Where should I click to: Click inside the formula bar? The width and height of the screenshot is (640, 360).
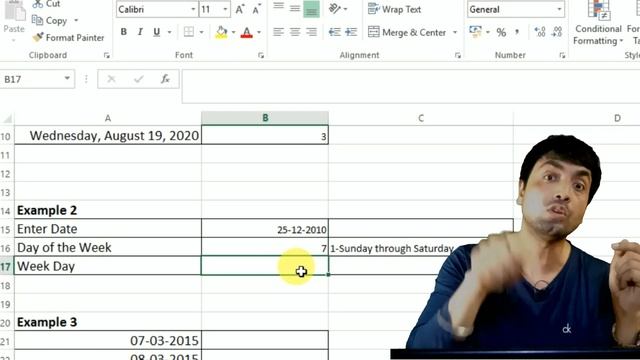tap(411, 86)
